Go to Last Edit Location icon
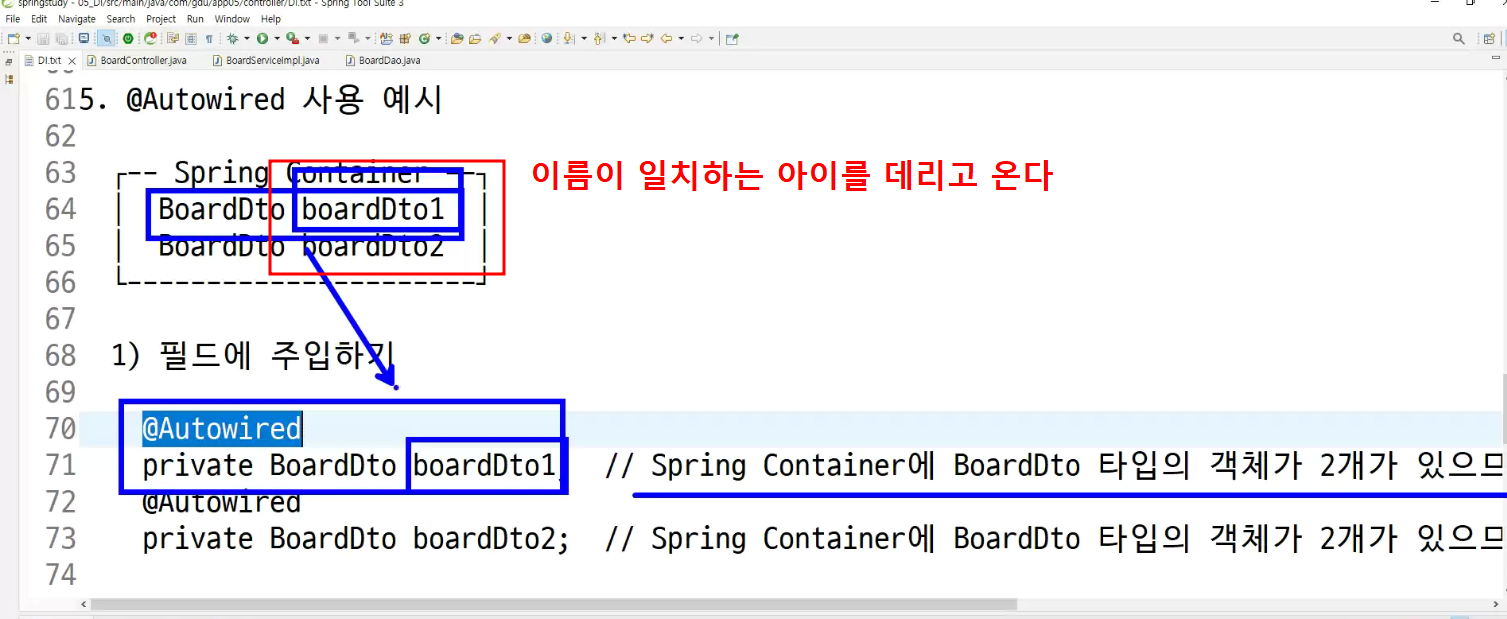Screen dimensions: 1507x619 click(630, 39)
